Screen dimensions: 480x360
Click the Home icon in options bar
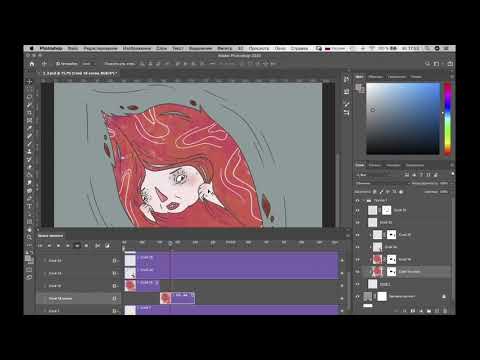coord(32,64)
